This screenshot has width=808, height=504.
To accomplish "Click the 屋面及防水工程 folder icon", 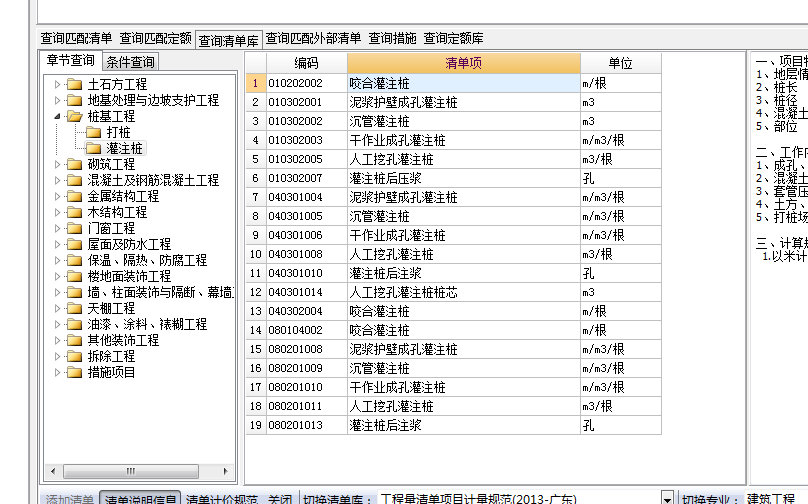I will tap(74, 244).
